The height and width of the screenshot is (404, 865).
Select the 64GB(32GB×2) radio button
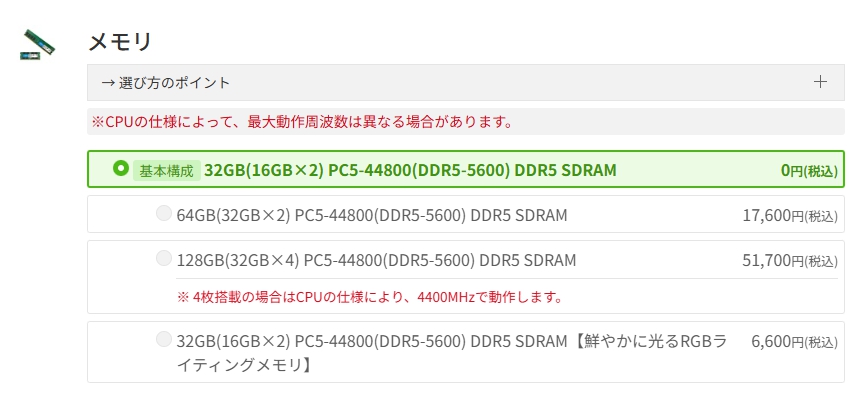coord(163,213)
